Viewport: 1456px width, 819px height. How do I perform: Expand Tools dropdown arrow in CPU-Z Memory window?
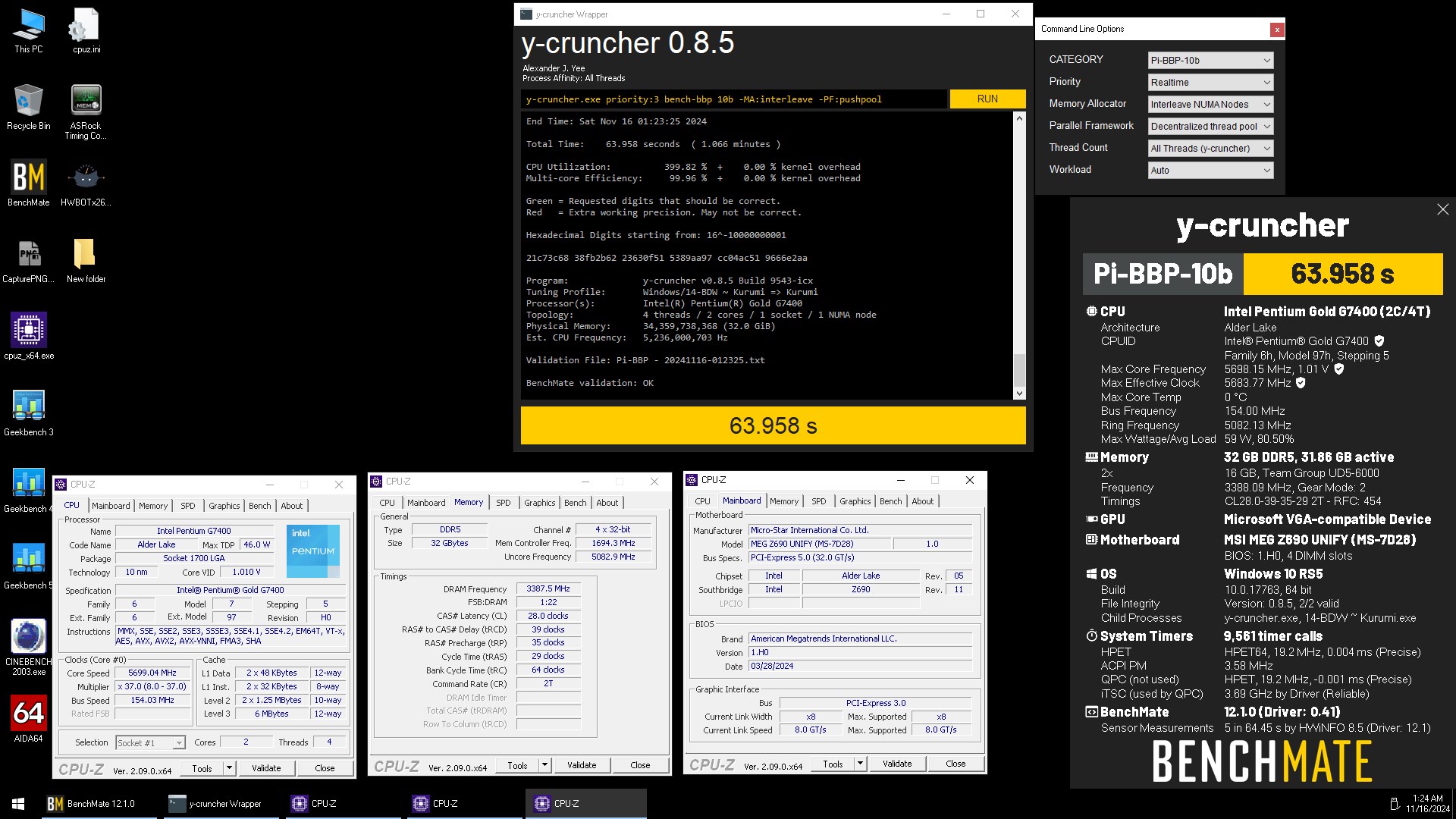pos(544,765)
